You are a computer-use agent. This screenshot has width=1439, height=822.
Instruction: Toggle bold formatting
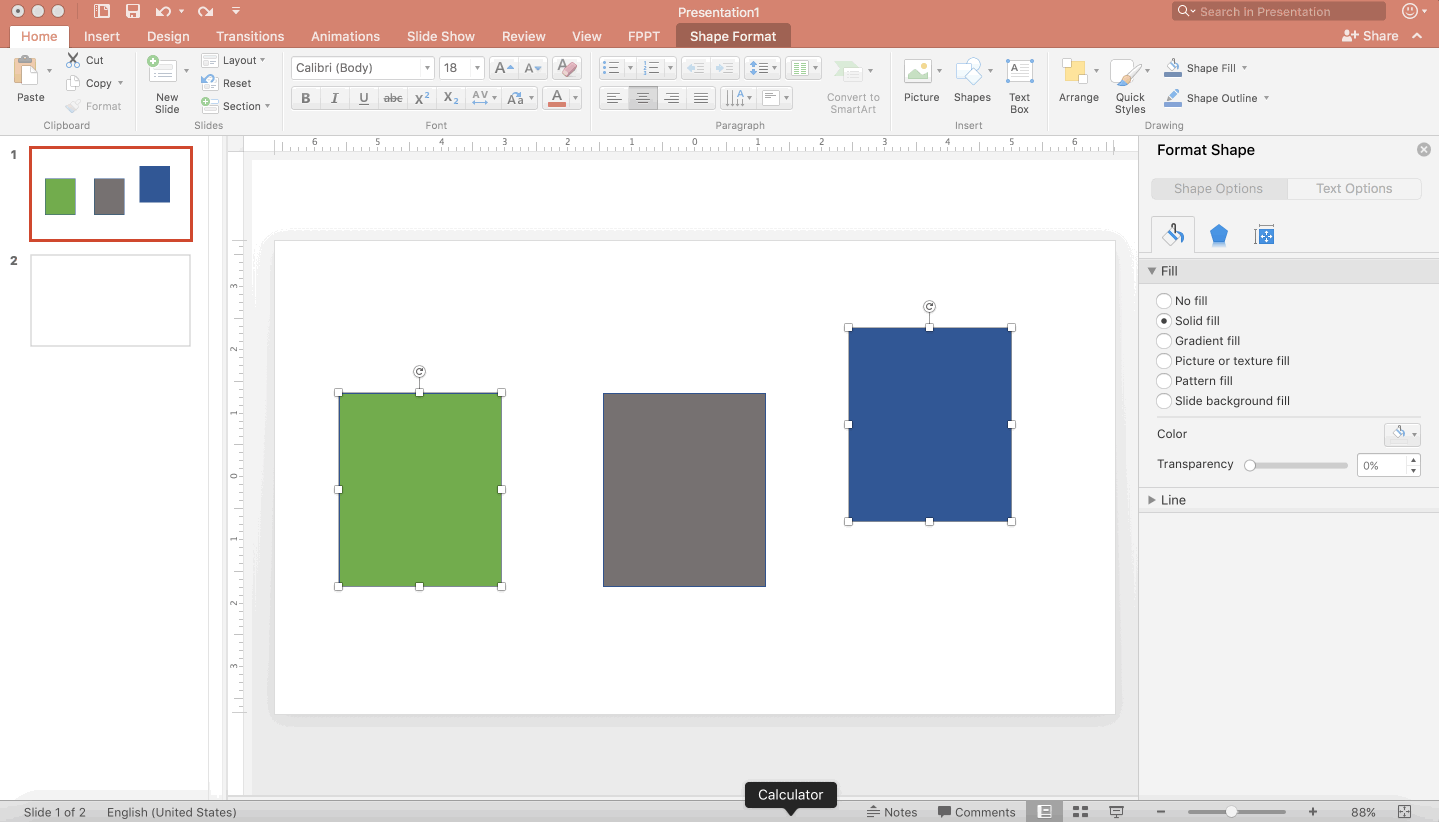(305, 98)
